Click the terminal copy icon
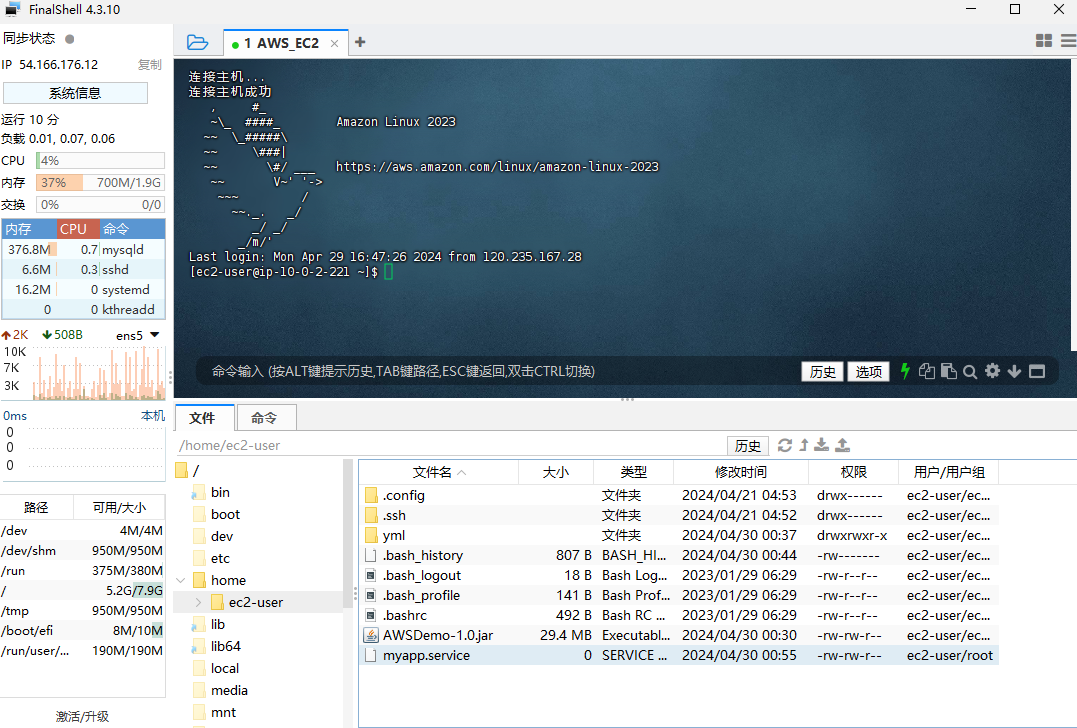 click(x=927, y=371)
